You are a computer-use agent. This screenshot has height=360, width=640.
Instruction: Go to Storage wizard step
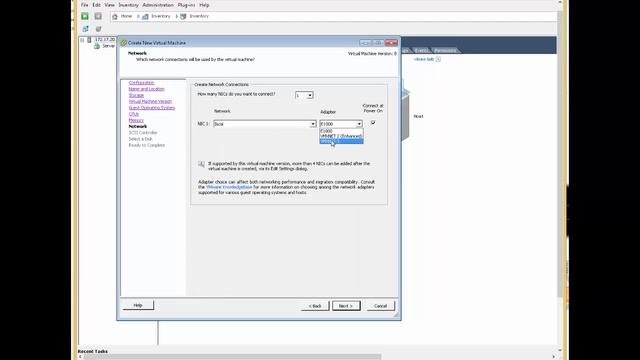click(x=136, y=95)
